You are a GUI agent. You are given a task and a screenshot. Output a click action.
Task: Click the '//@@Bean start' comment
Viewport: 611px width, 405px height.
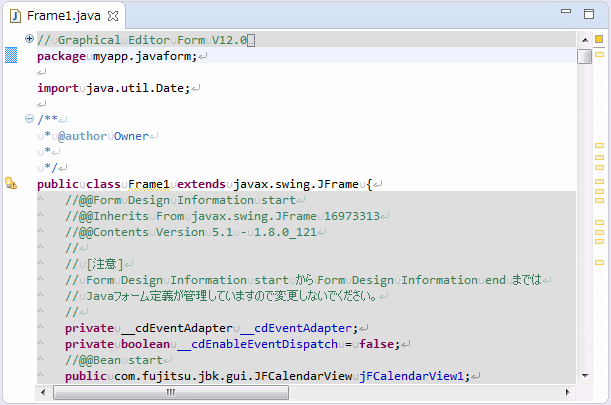(114, 360)
